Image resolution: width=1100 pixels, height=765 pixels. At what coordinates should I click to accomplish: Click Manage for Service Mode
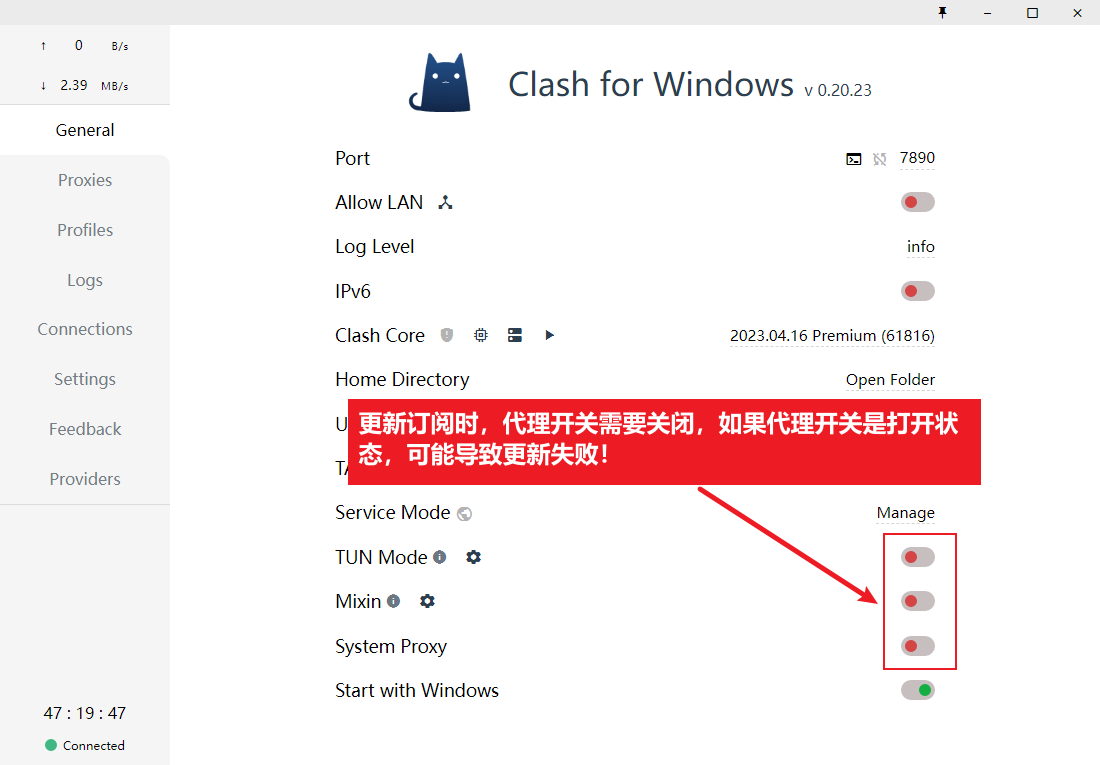click(x=906, y=513)
